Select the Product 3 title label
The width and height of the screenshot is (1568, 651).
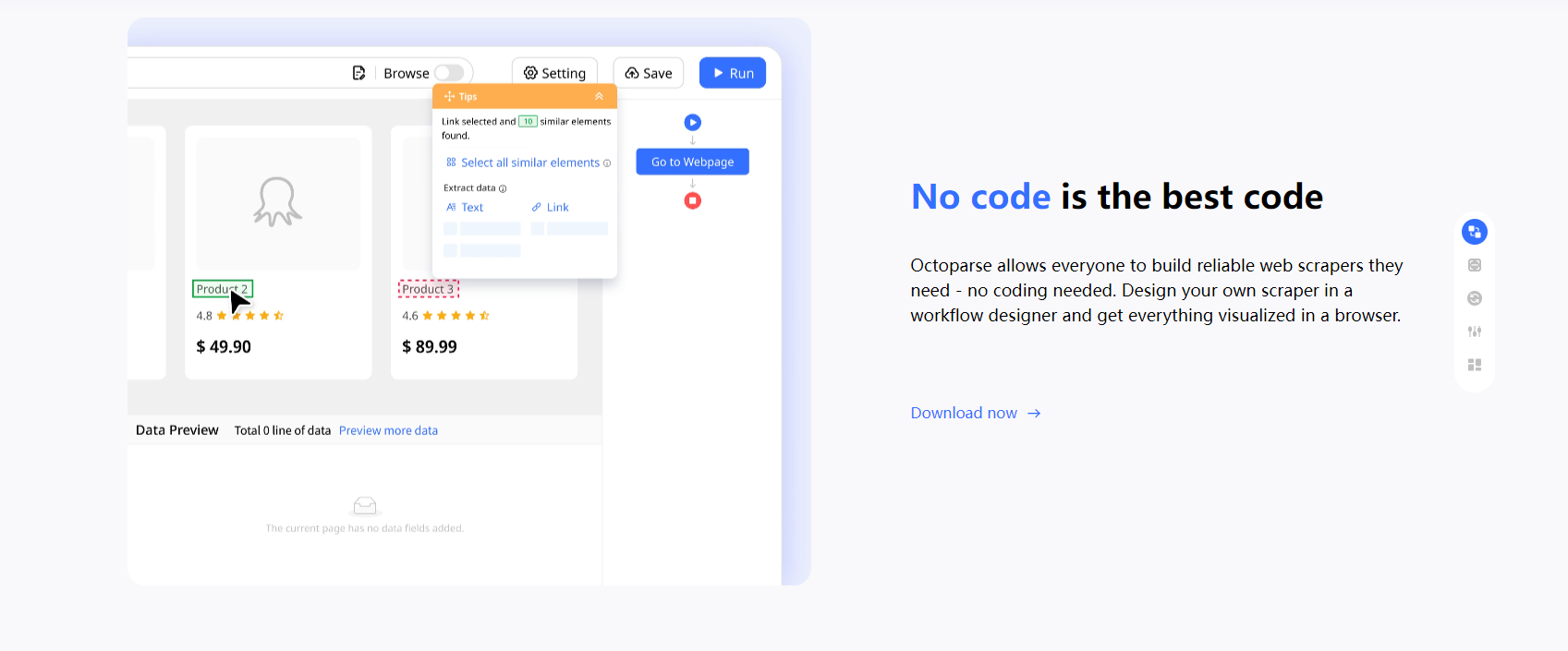click(x=429, y=289)
